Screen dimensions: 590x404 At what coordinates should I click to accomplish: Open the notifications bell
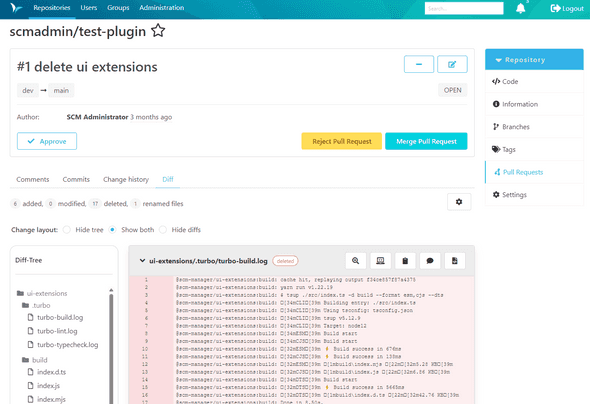click(520, 8)
